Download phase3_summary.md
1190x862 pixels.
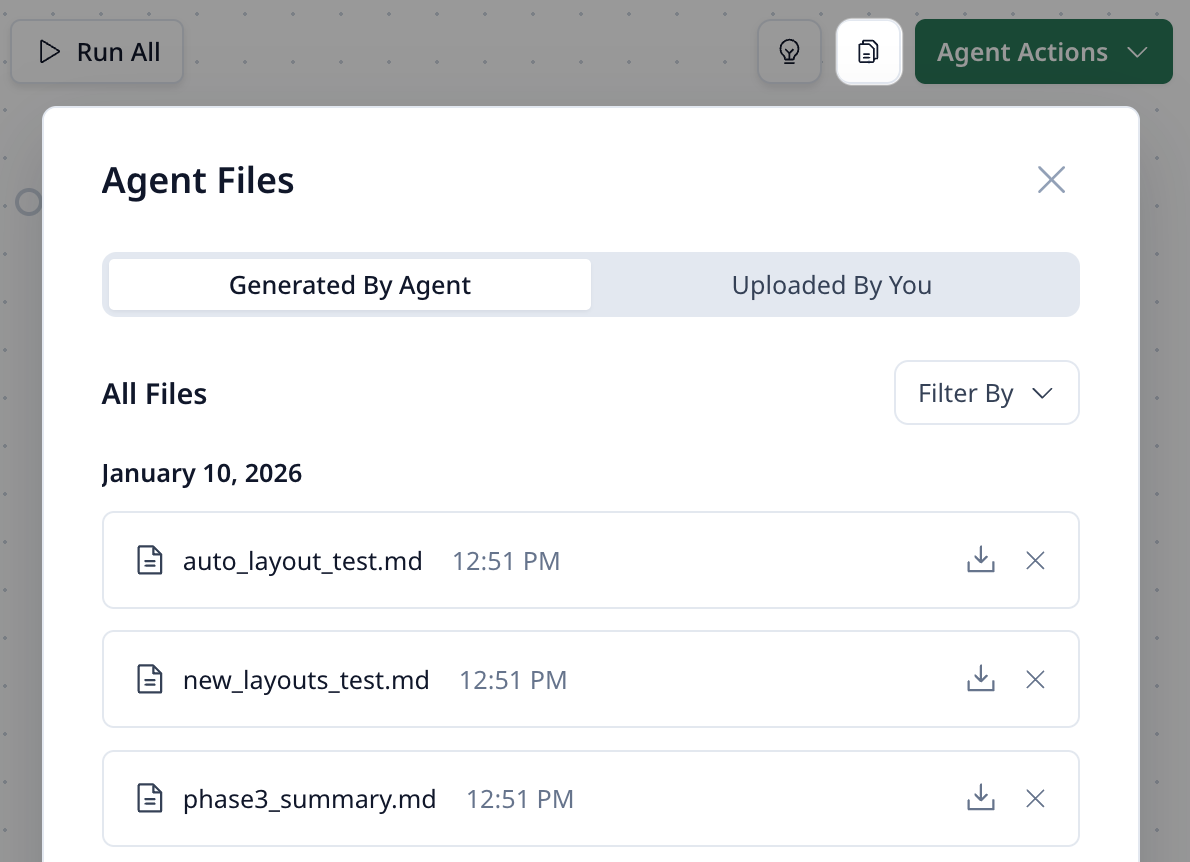point(981,799)
